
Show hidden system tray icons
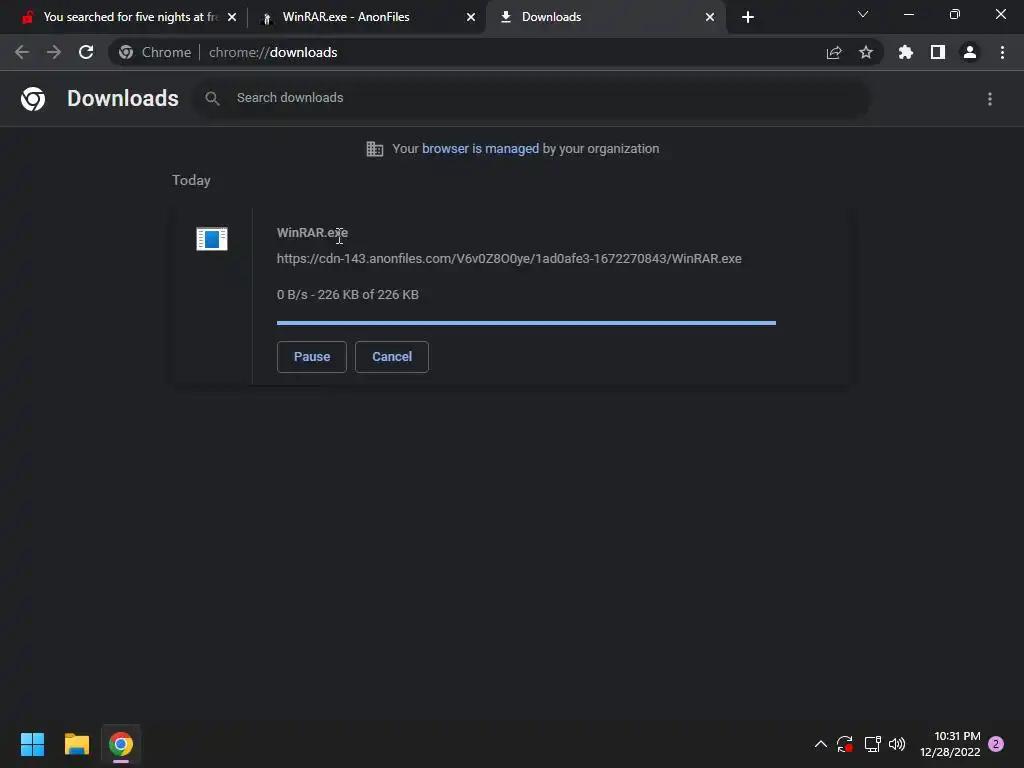(821, 744)
